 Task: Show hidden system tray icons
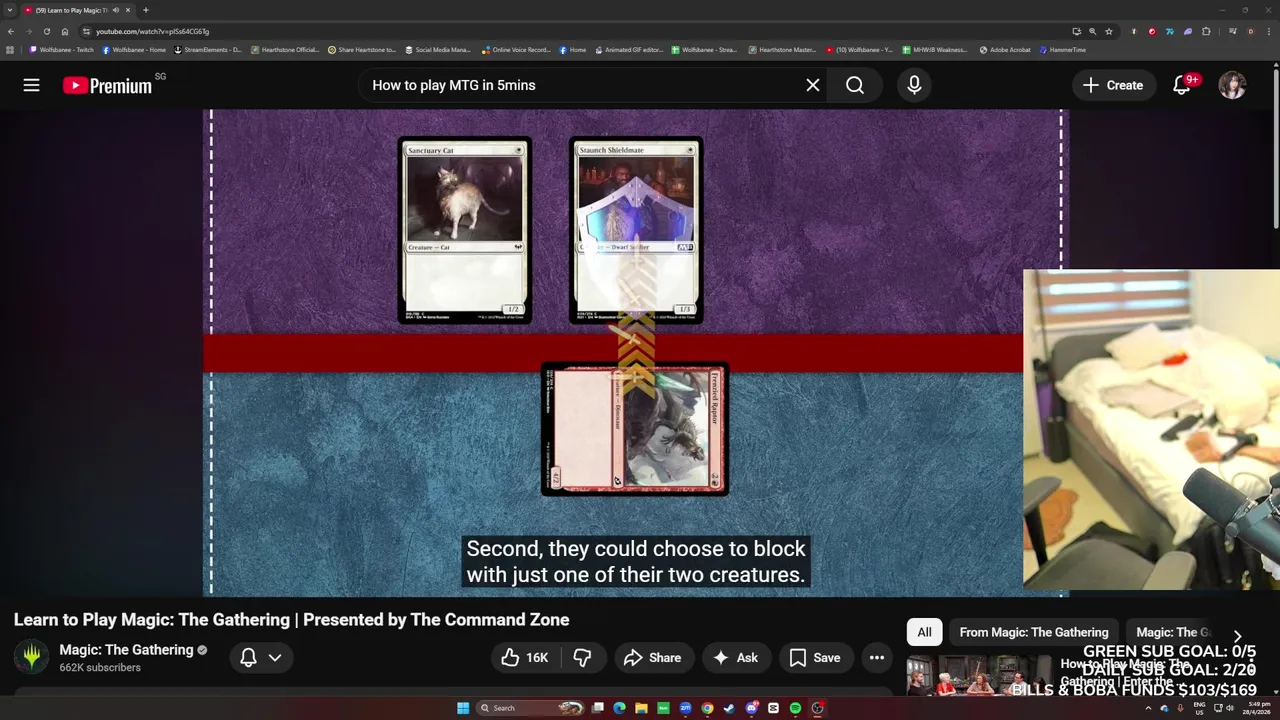point(1148,708)
